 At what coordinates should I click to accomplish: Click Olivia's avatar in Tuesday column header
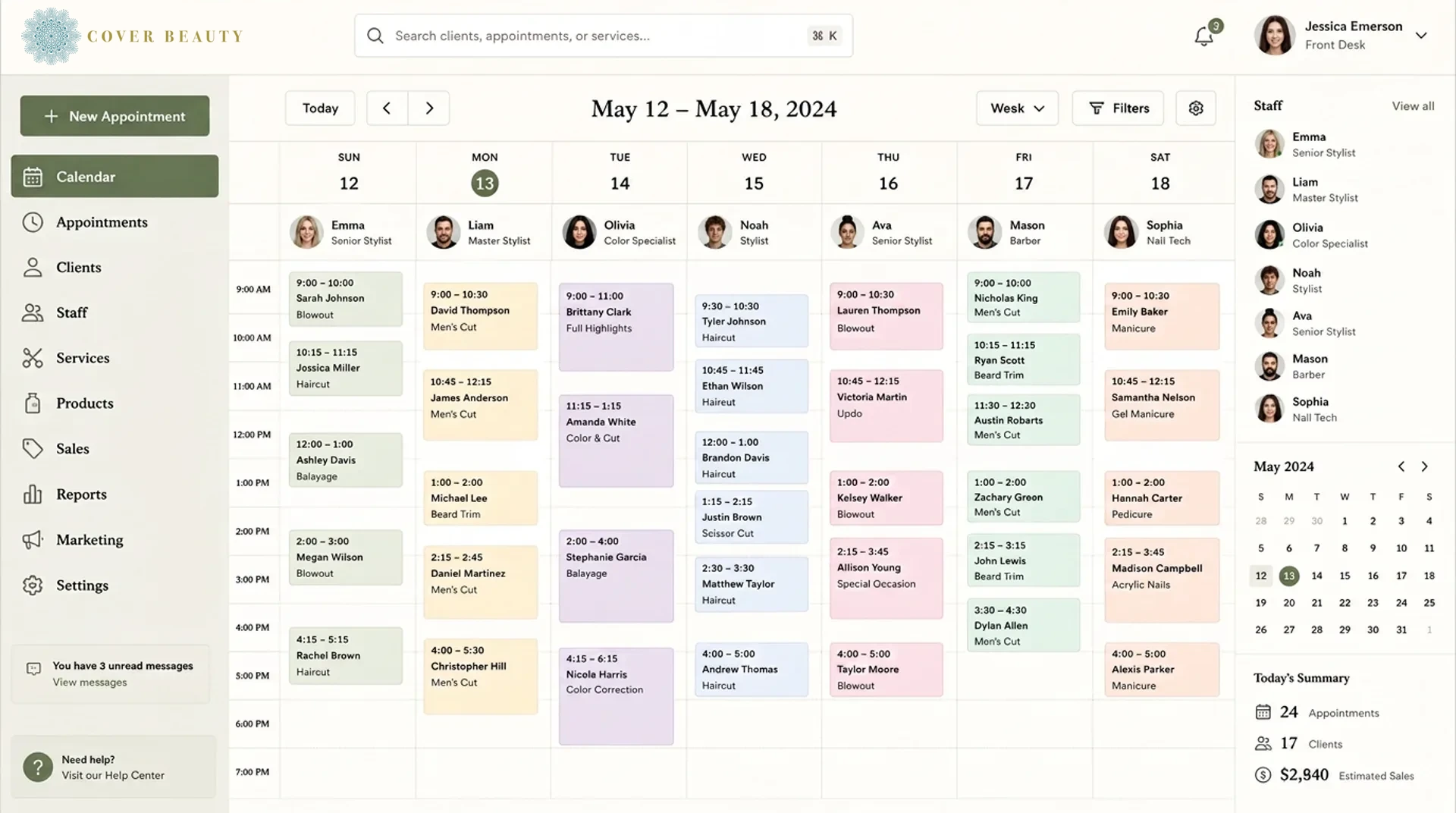coord(579,232)
